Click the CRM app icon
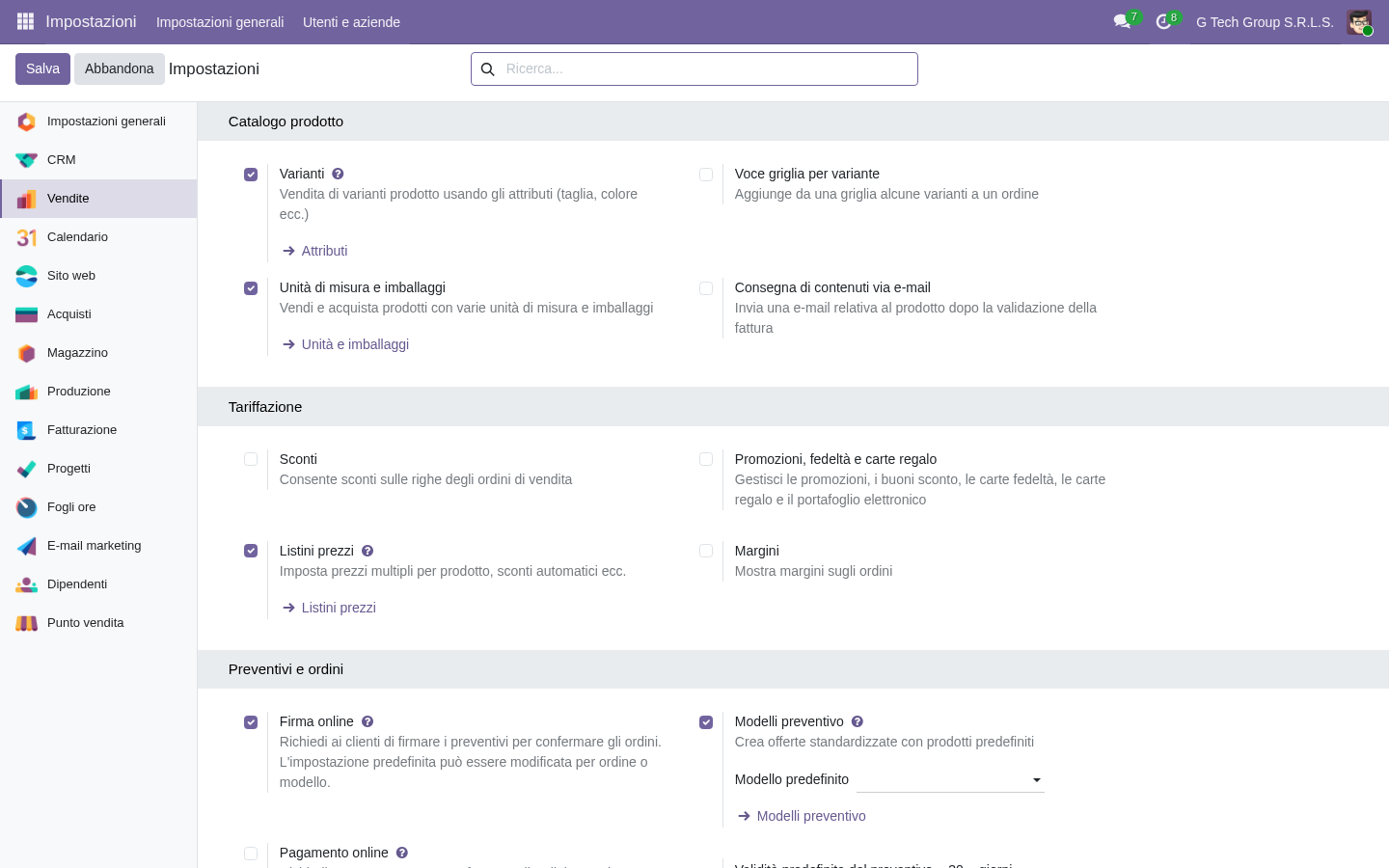1389x868 pixels. click(x=27, y=160)
